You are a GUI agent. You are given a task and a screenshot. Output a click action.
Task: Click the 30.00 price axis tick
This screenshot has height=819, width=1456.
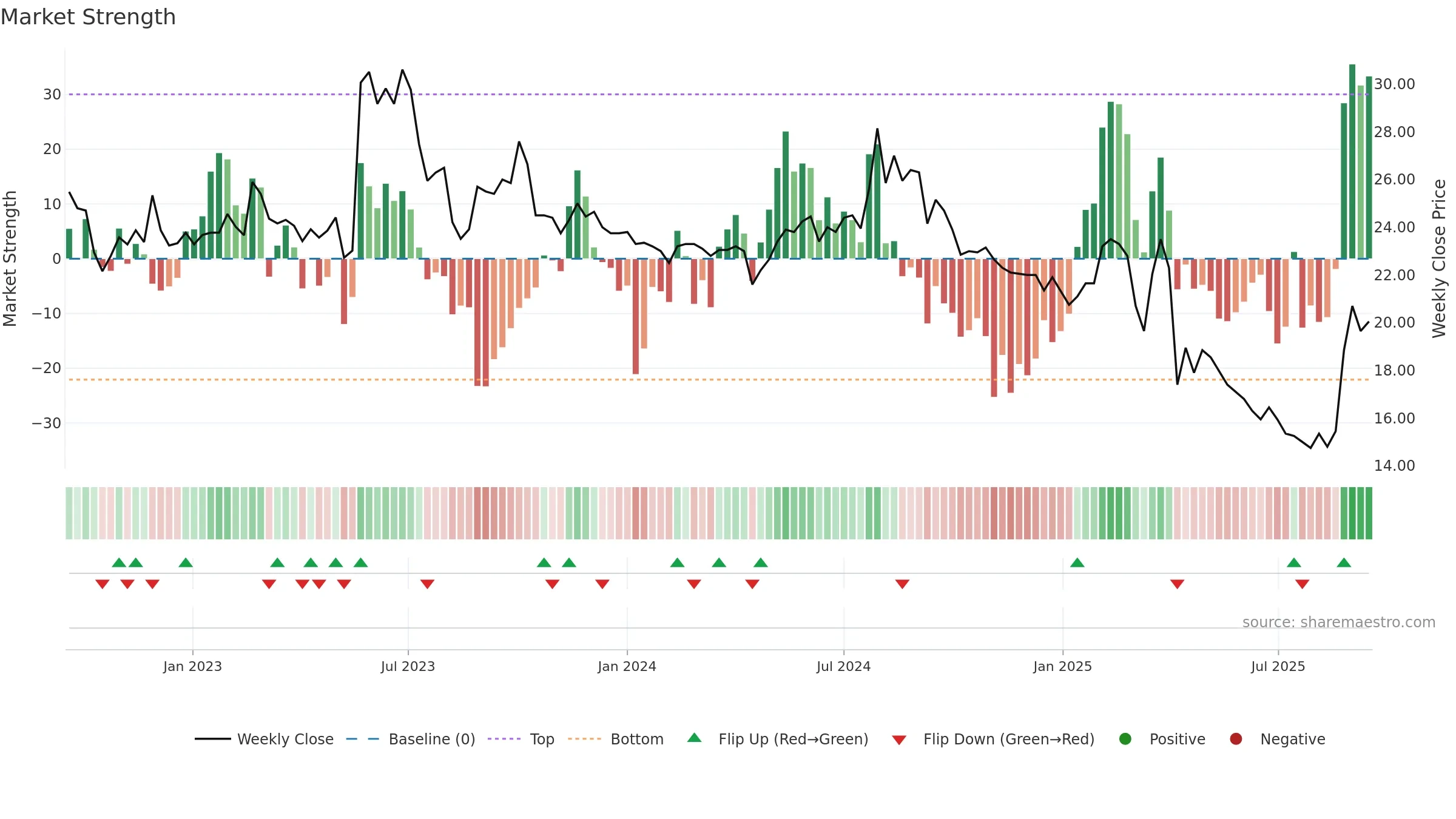point(1394,84)
